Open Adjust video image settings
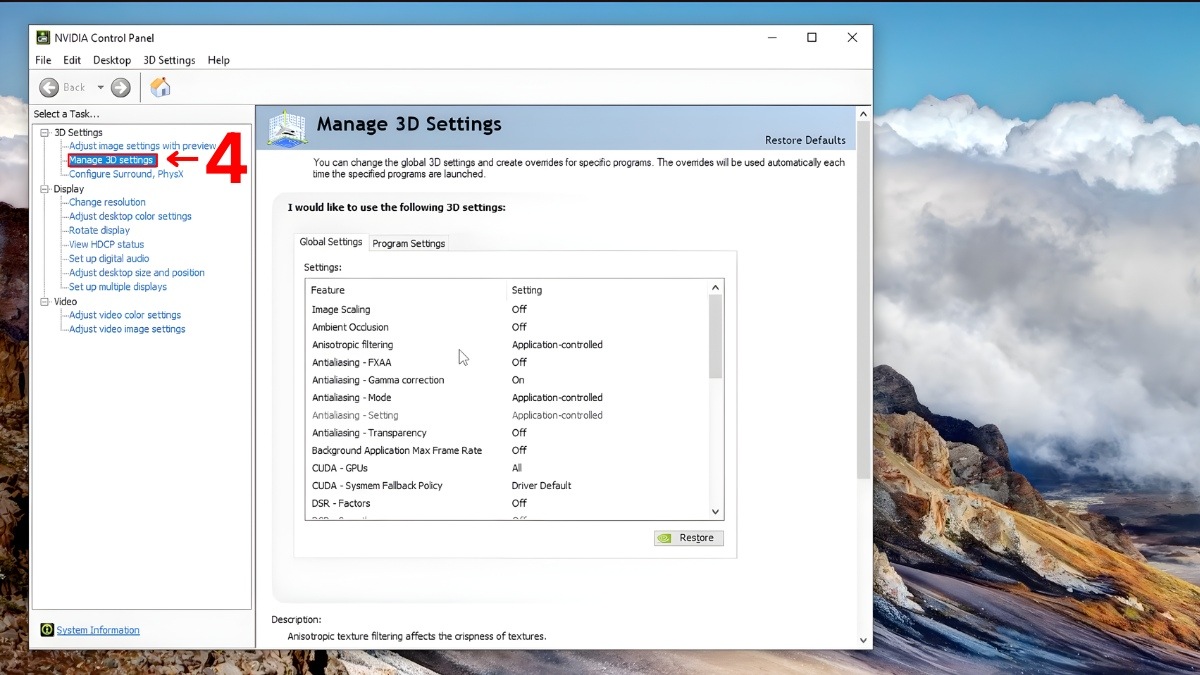This screenshot has width=1200, height=675. pyautogui.click(x=127, y=329)
